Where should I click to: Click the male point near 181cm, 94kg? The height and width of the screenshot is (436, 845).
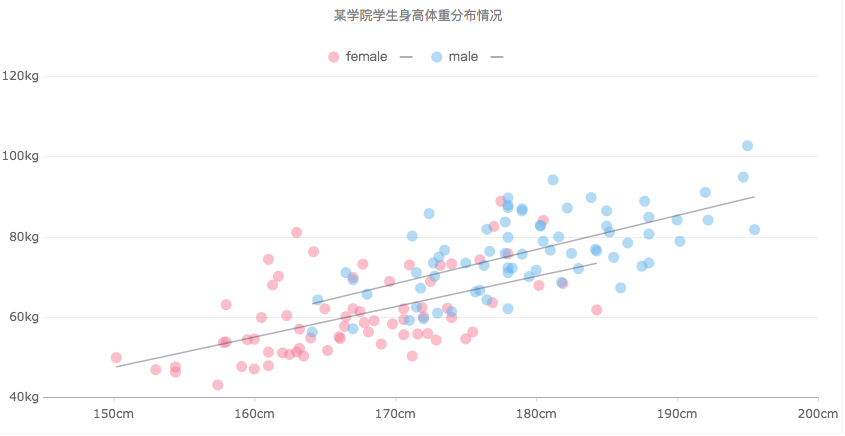point(553,180)
